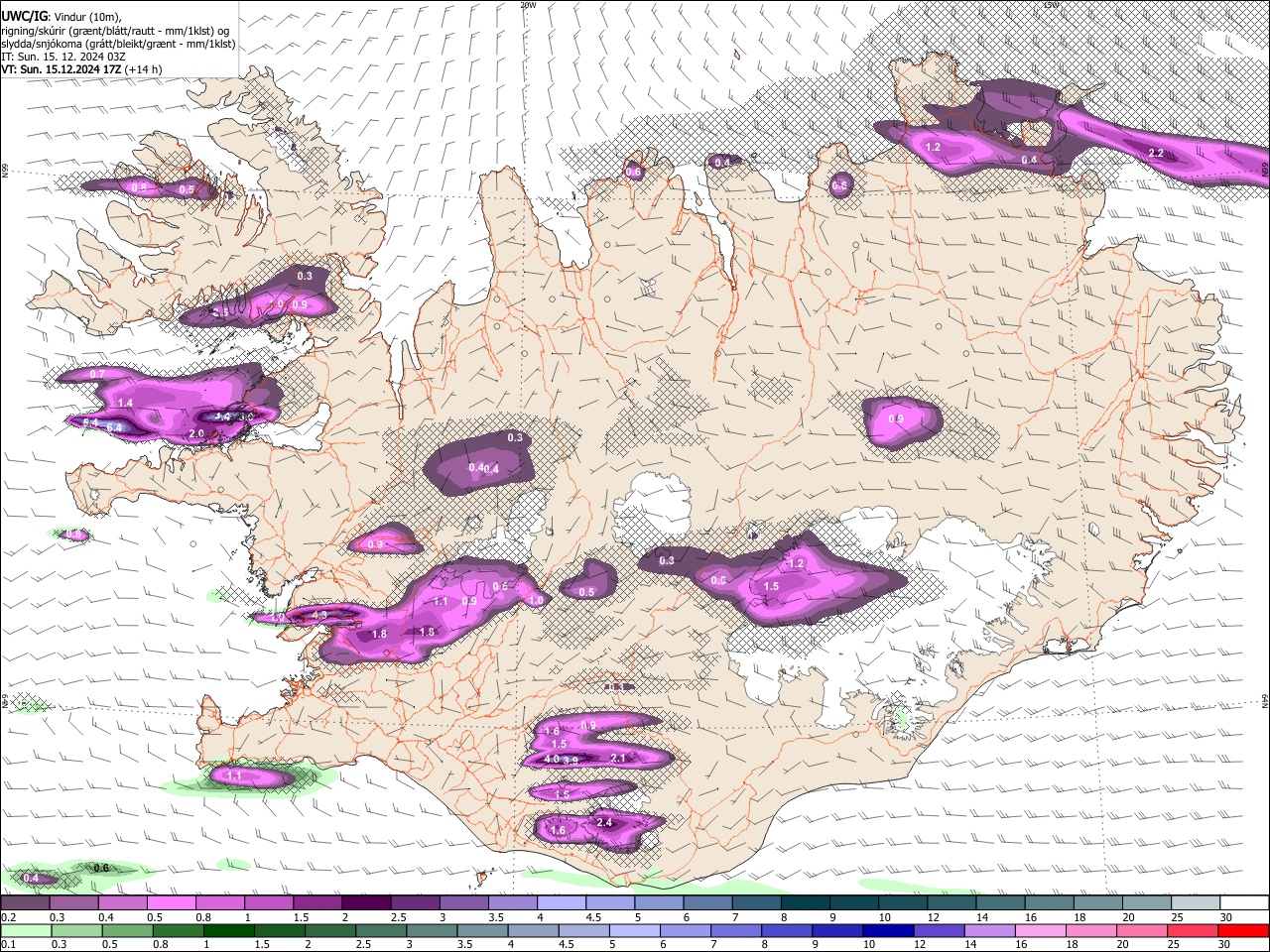The width and height of the screenshot is (1270, 952).
Task: Pick the pink swatch labeled 18 on lower scale
Action: coord(1092,930)
